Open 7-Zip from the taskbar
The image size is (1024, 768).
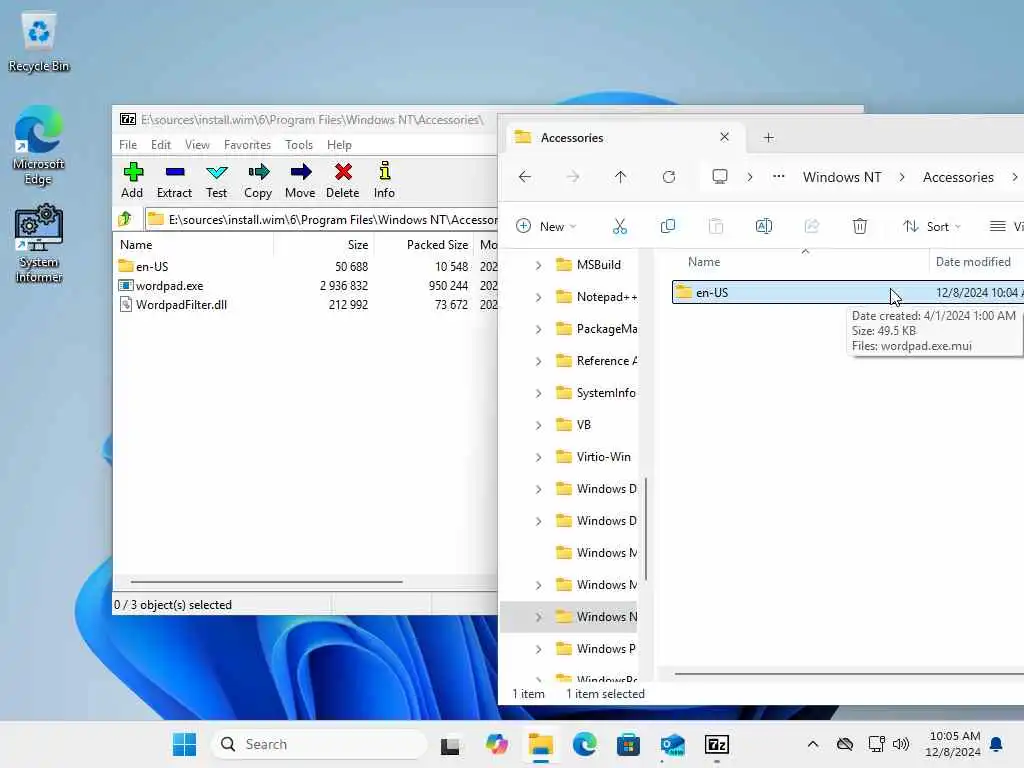[x=716, y=744]
